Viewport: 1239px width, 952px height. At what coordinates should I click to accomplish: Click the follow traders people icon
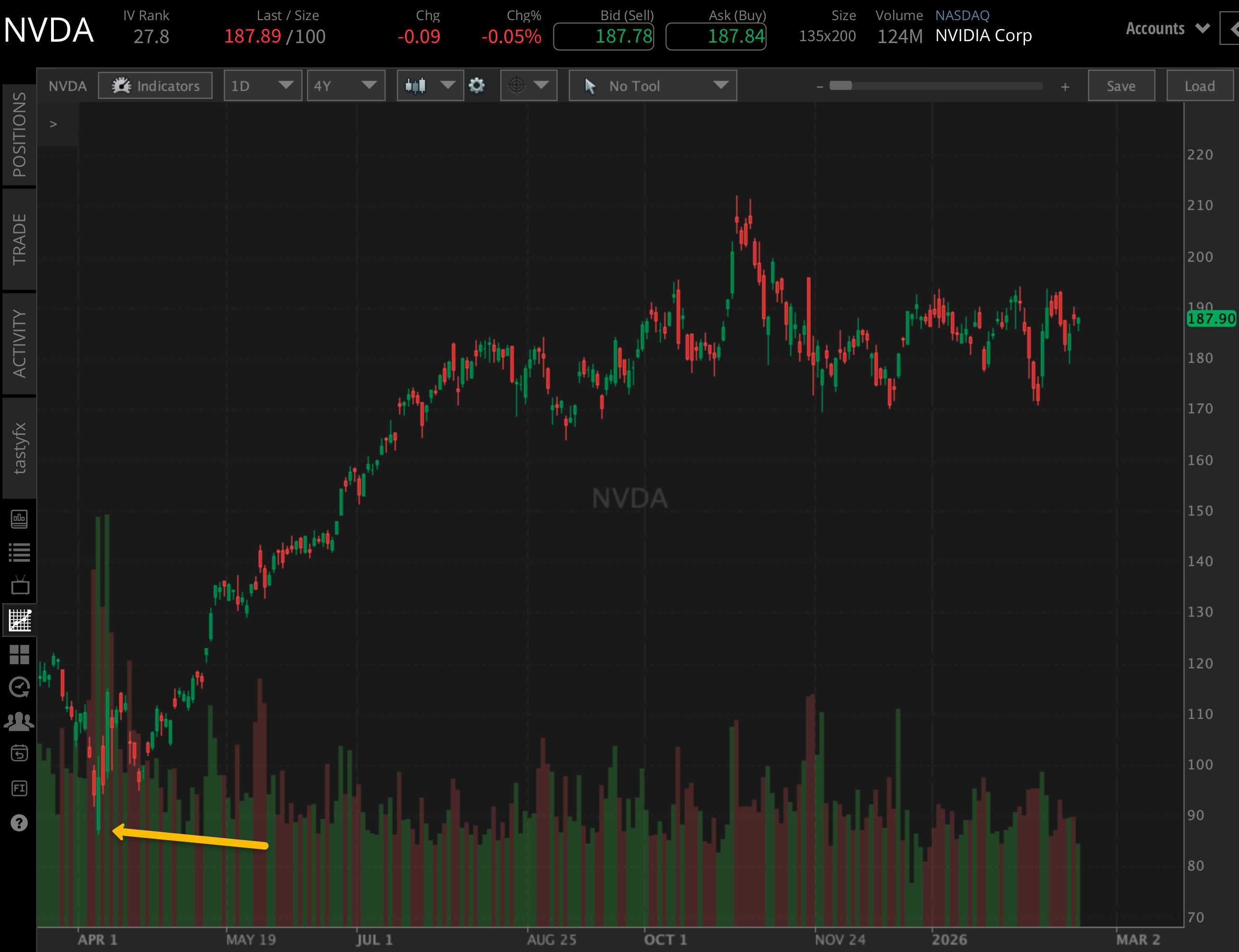coord(19,720)
